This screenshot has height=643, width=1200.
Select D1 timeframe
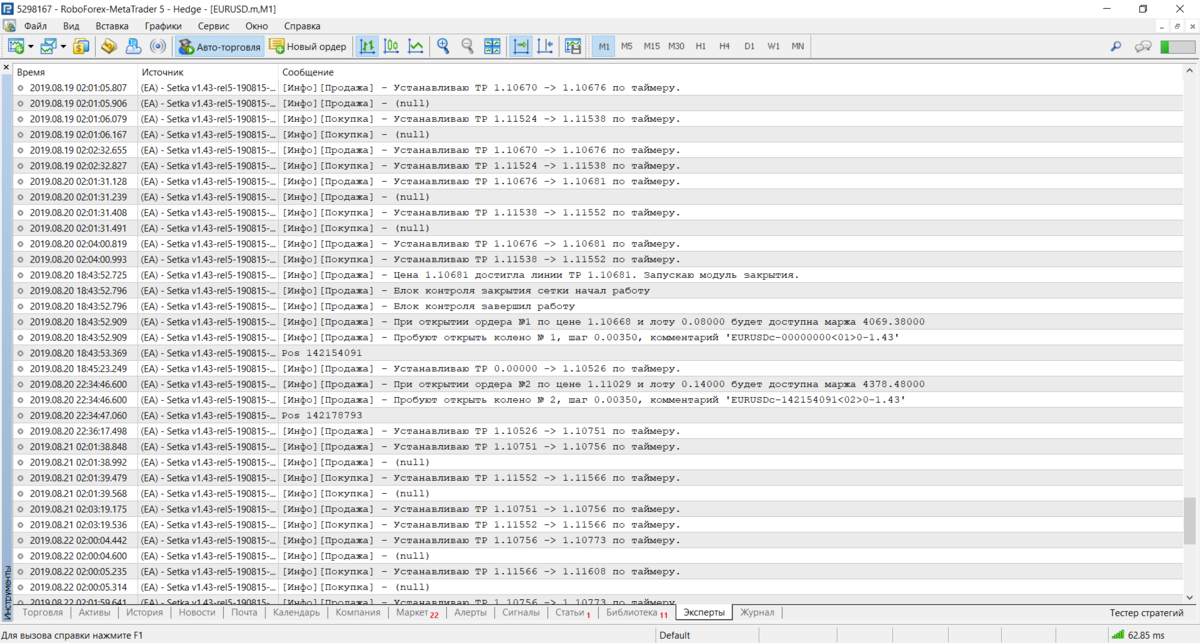(x=749, y=46)
